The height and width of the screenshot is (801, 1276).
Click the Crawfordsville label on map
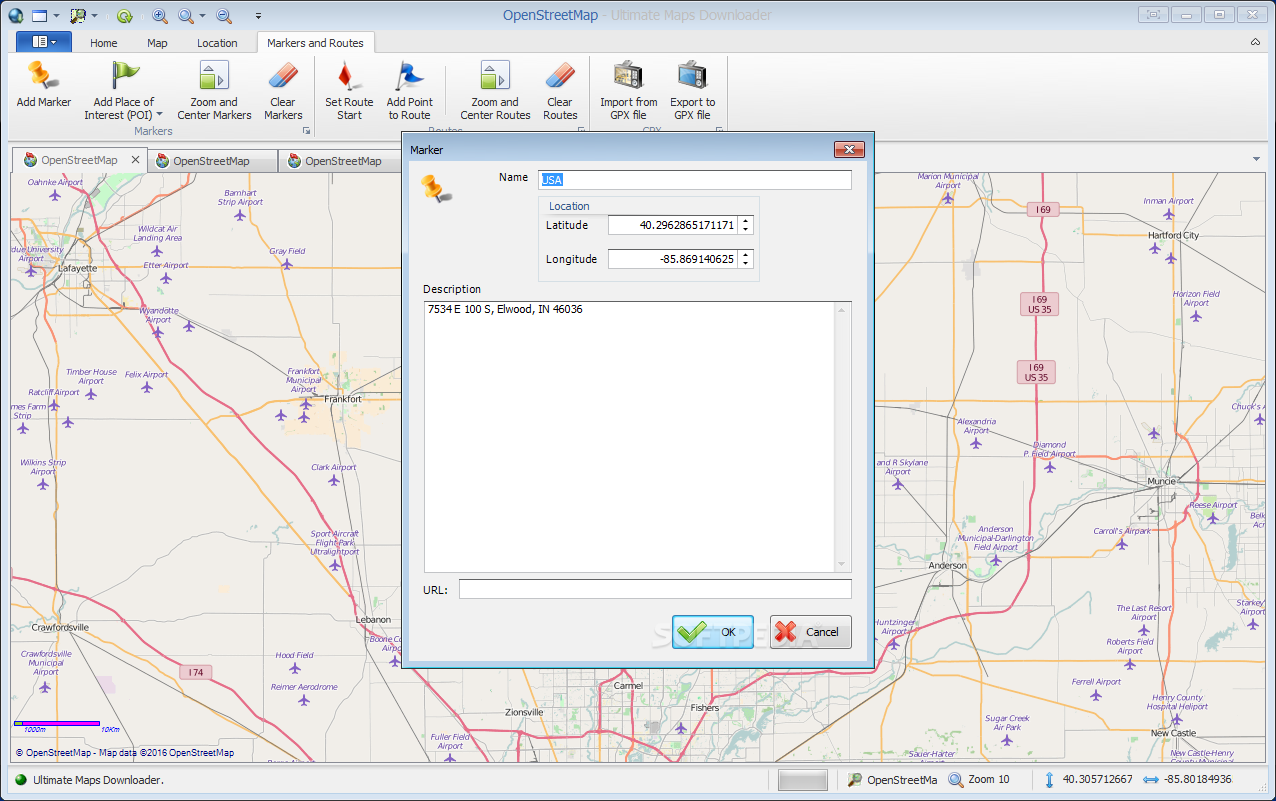click(60, 627)
